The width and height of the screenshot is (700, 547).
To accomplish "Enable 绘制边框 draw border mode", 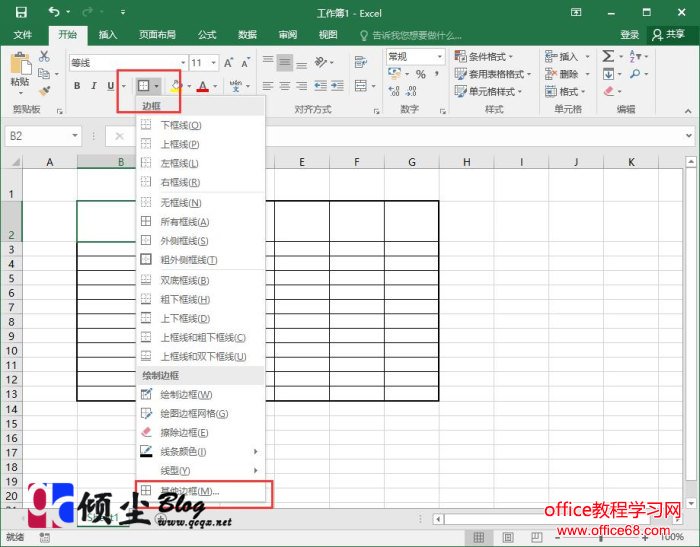I will 200,395.
